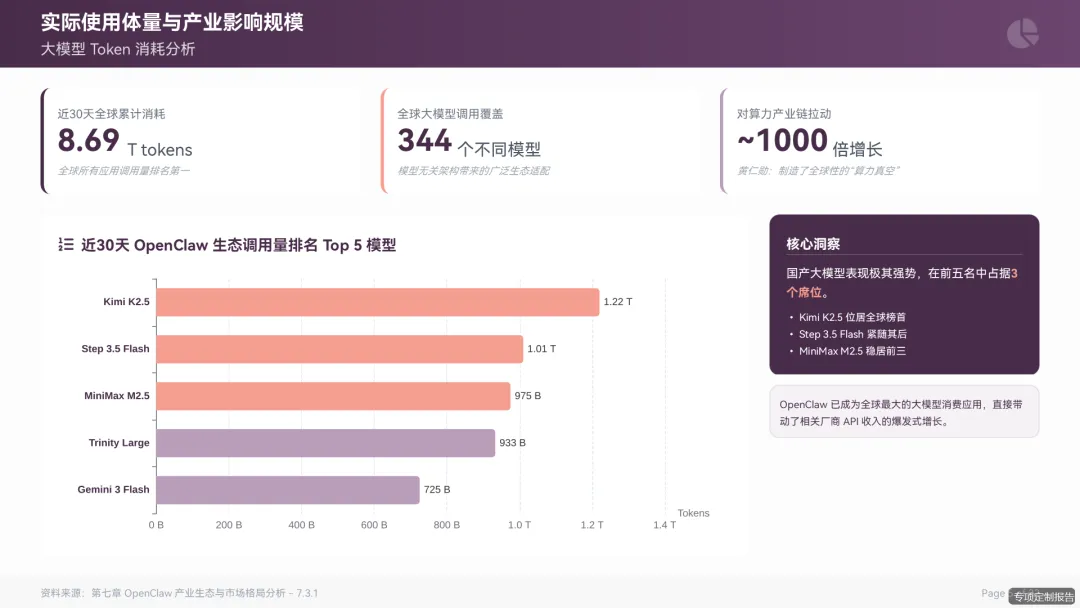Click the Step 3.5 Flash bar
This screenshot has height=608, width=1080.
click(340, 349)
